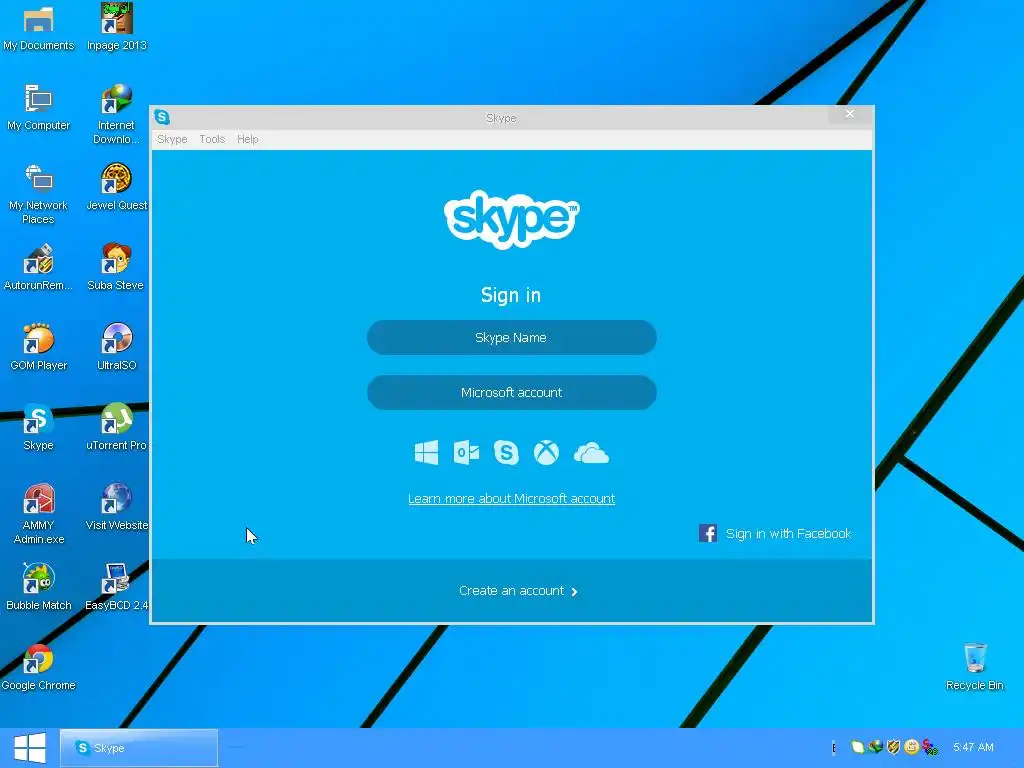This screenshot has height=768, width=1024.
Task: Select Skype desktop shortcut icon
Action: click(38, 428)
